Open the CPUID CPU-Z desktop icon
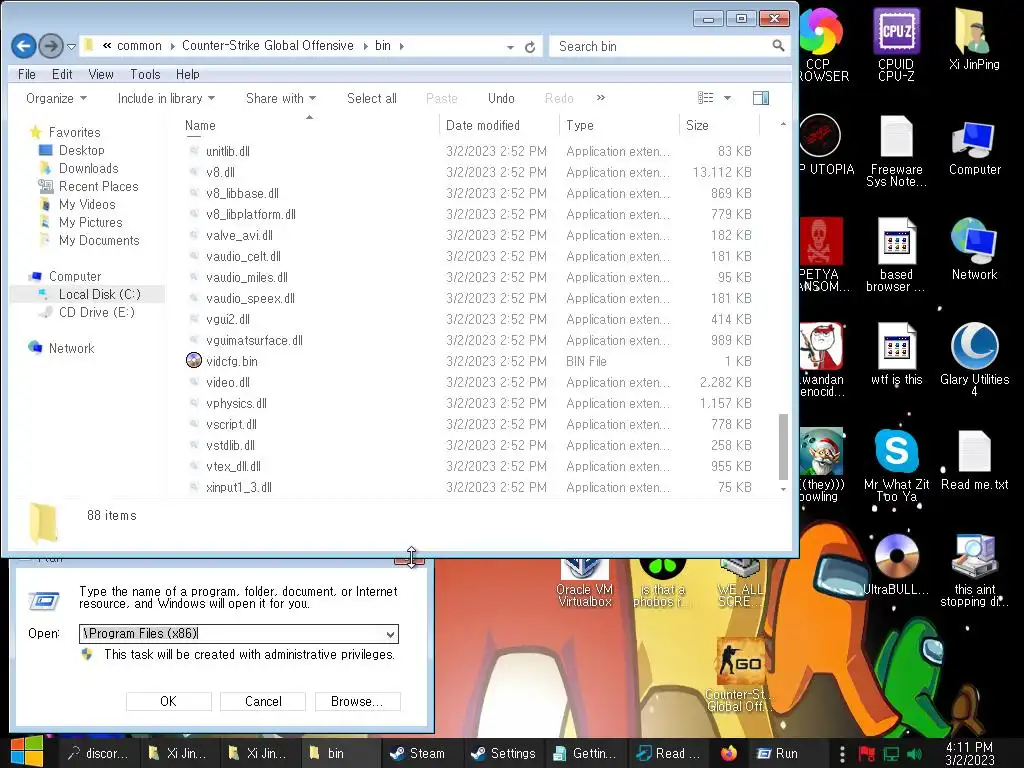Image resolution: width=1024 pixels, height=768 pixels. 896,44
